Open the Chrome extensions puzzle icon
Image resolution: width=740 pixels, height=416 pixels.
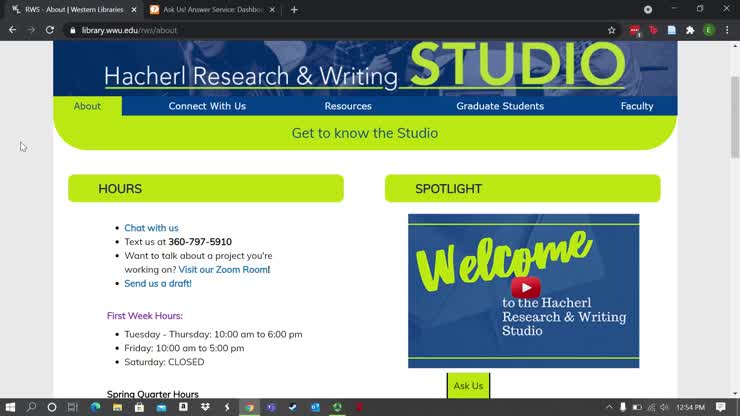point(690,30)
